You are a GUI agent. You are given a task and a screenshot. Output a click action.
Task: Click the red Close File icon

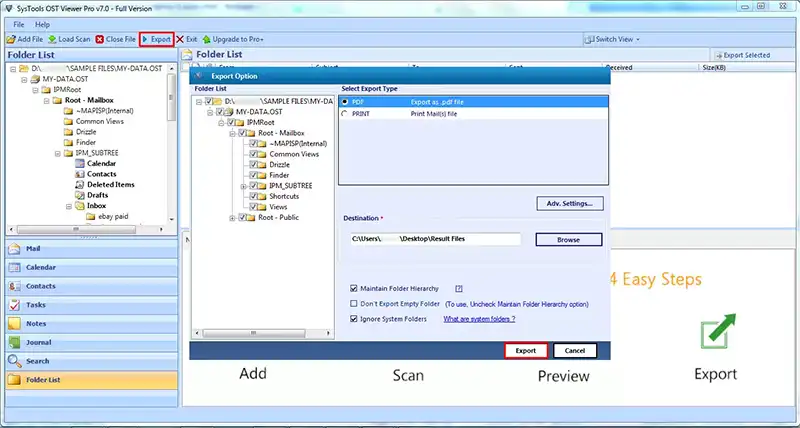tap(99, 39)
